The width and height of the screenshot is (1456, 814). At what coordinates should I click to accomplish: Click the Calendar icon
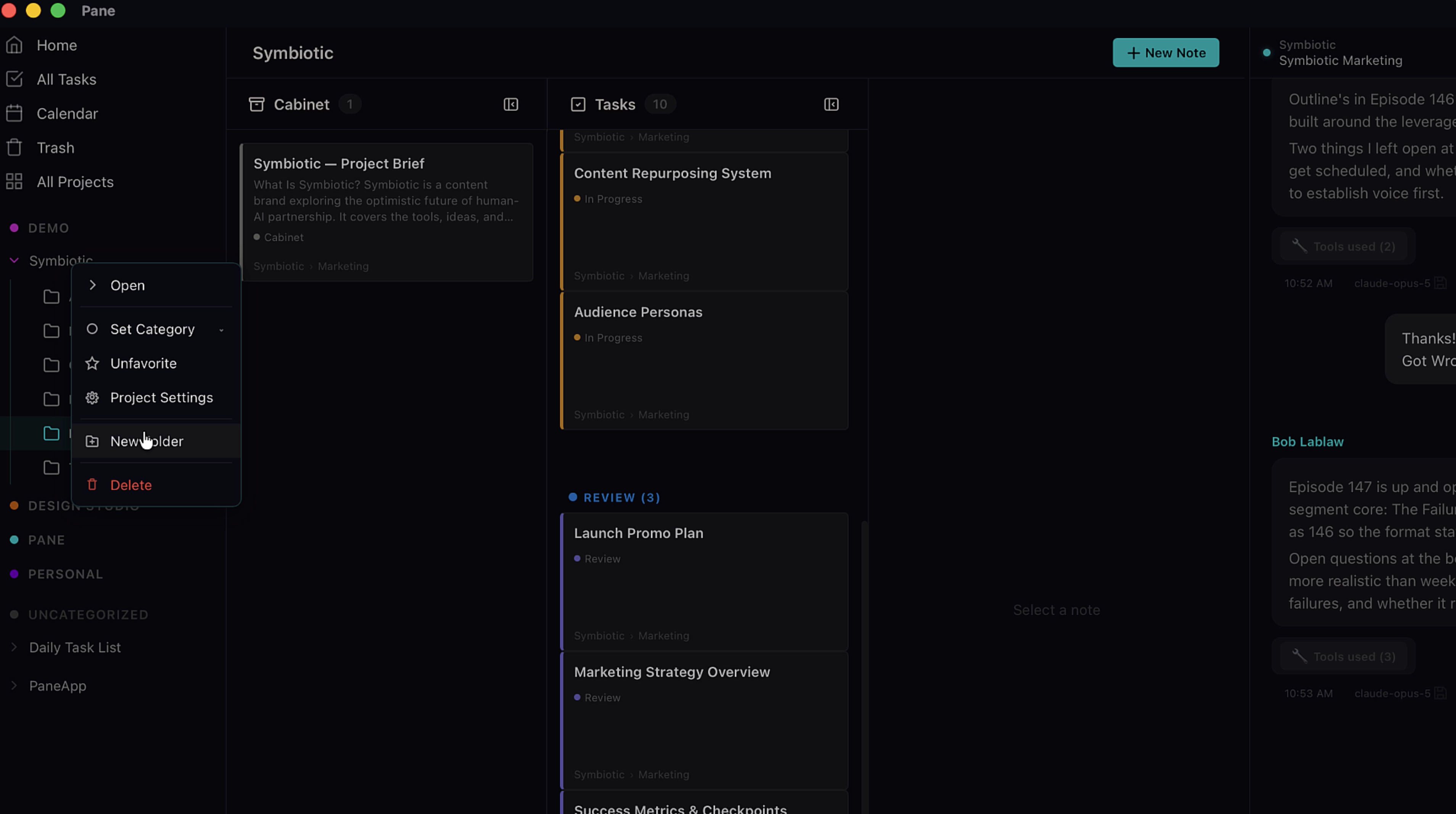[x=14, y=114]
